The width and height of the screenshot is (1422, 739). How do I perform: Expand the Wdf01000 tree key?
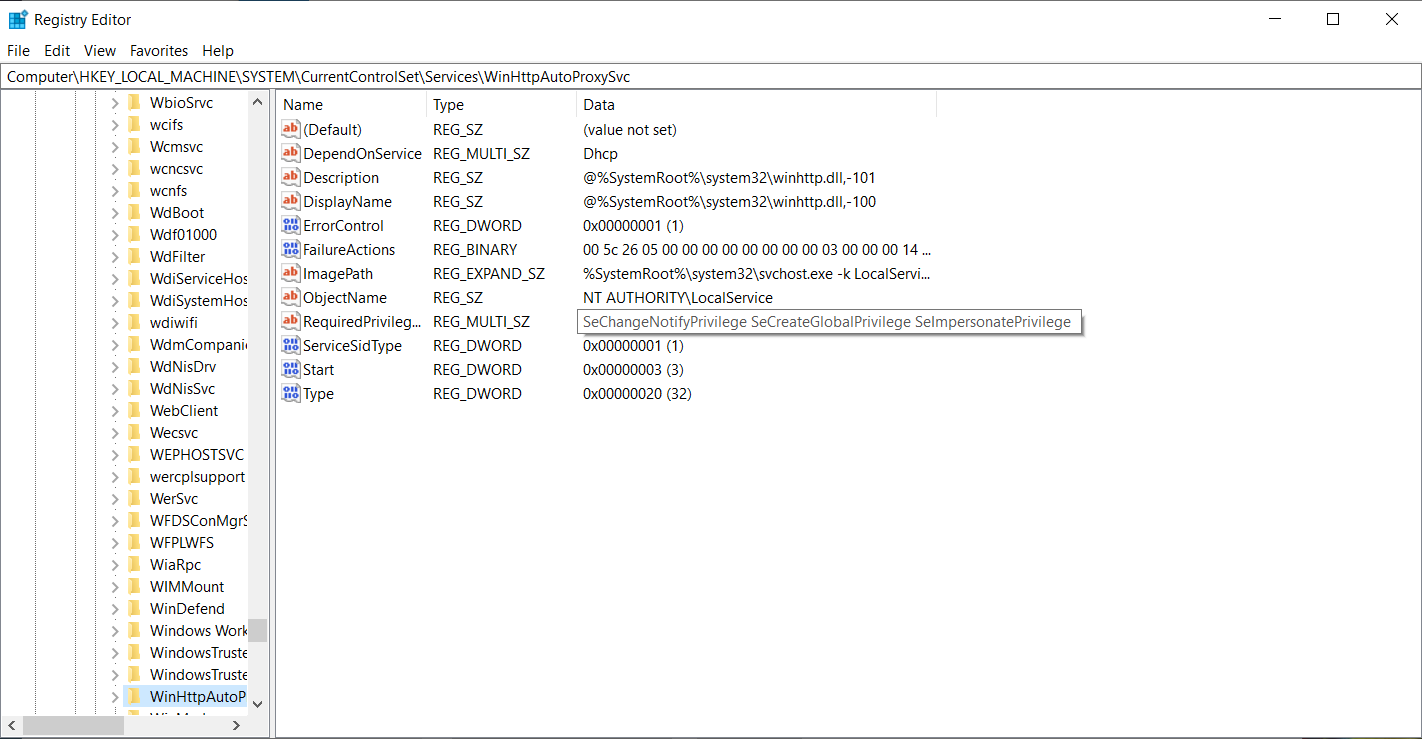tap(114, 234)
